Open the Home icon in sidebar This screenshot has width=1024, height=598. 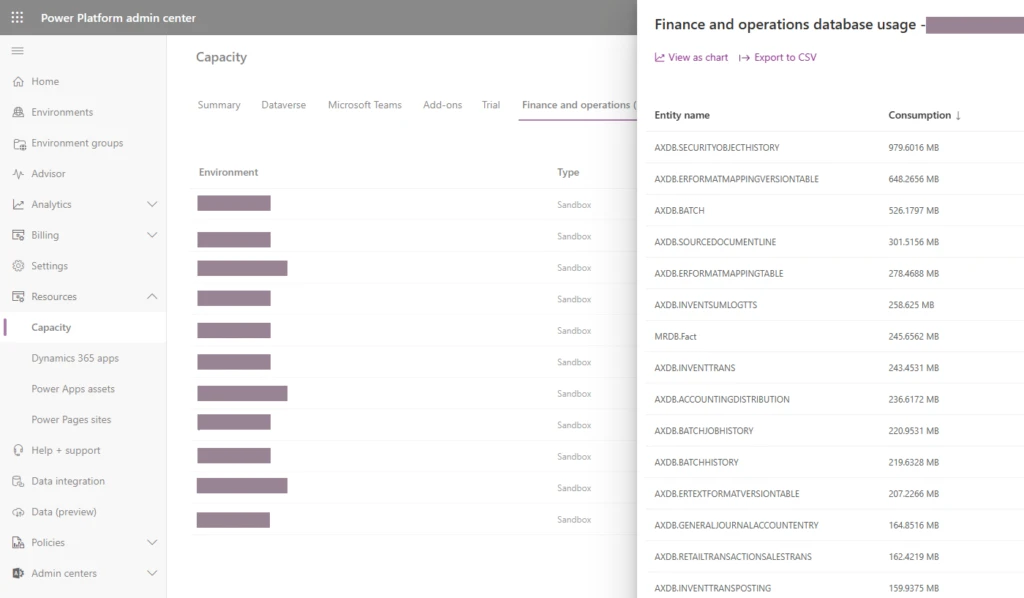[x=19, y=81]
